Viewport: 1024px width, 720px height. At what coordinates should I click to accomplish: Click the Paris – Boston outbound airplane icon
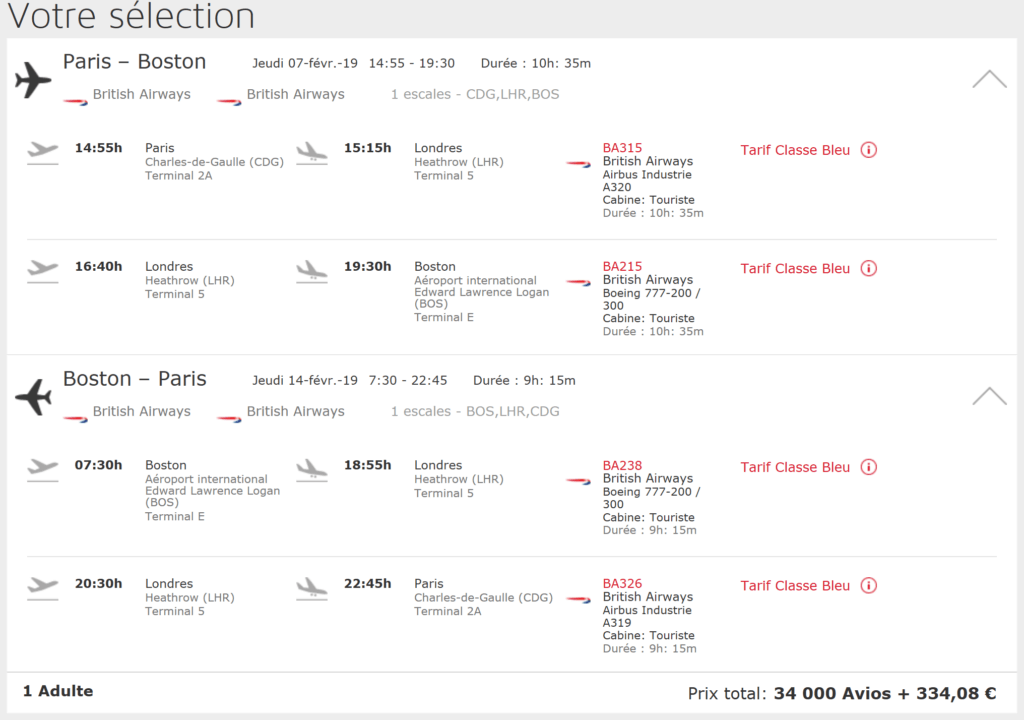pos(33,80)
